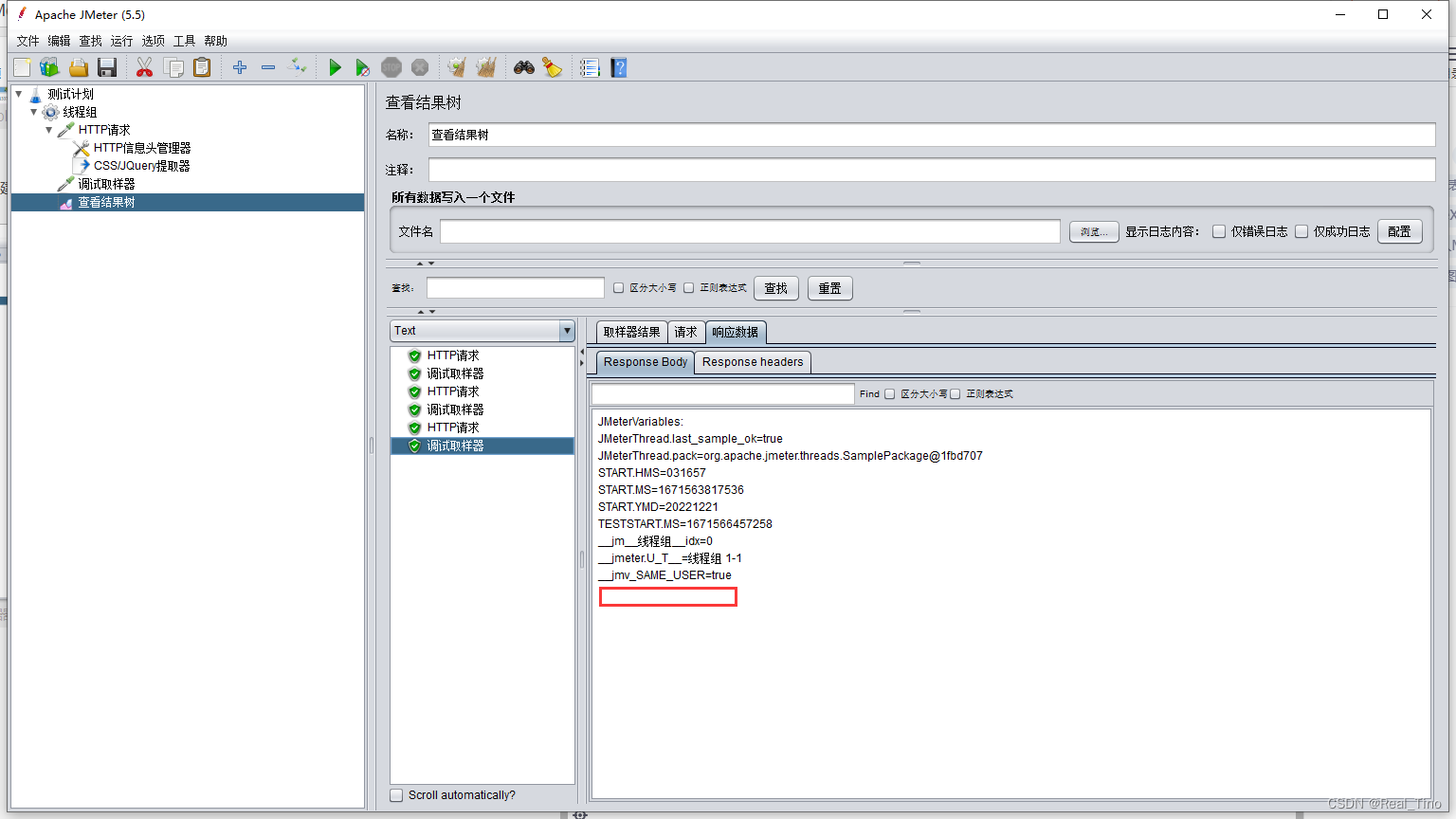1456x819 pixels.
Task: Enable 区分大小写 beside the 查找 button row
Action: point(619,288)
